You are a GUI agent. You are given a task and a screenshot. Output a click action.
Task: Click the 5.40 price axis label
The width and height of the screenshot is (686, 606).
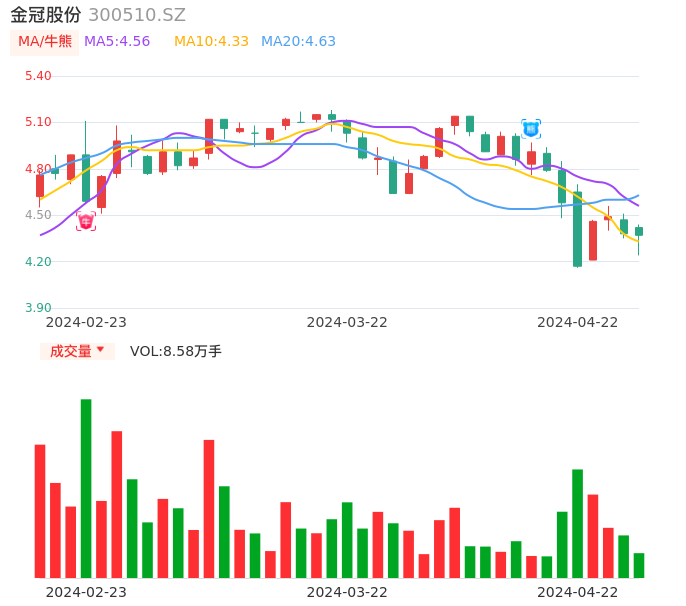pos(38,76)
